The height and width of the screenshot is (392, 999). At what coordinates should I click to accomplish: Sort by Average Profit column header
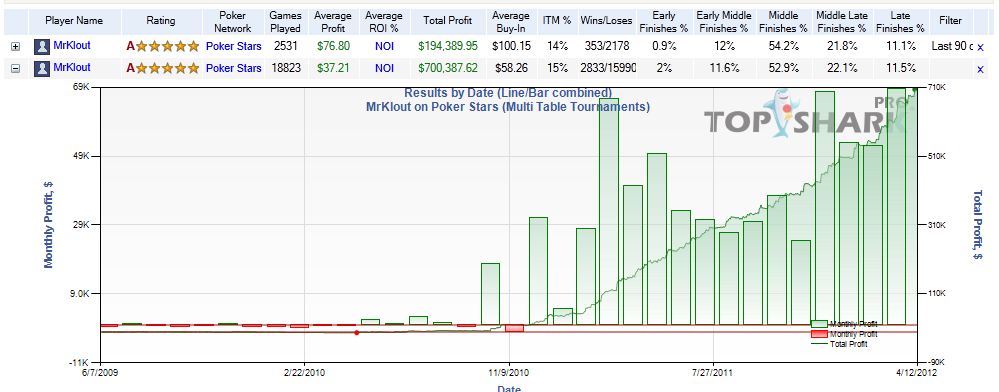pyautogui.click(x=333, y=21)
